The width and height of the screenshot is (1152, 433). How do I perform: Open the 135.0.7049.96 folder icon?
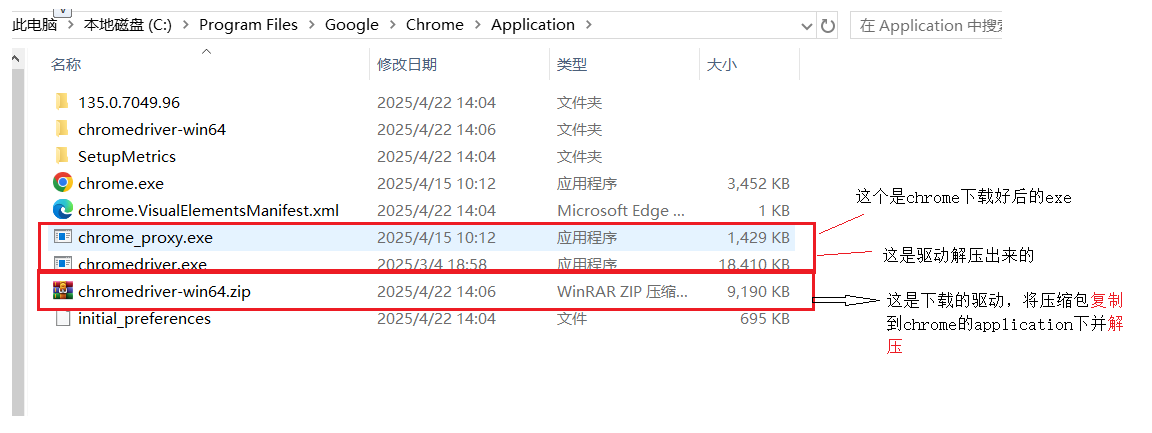62,101
